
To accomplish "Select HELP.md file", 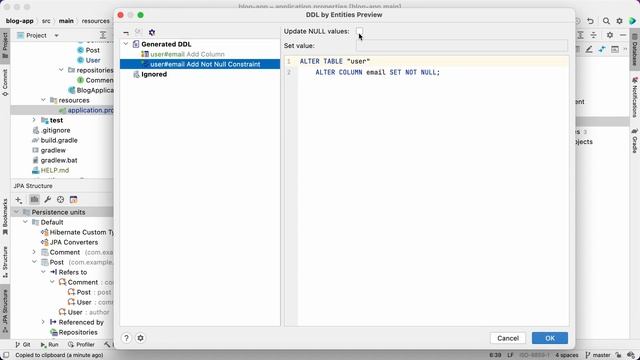I will pyautogui.click(x=50, y=170).
